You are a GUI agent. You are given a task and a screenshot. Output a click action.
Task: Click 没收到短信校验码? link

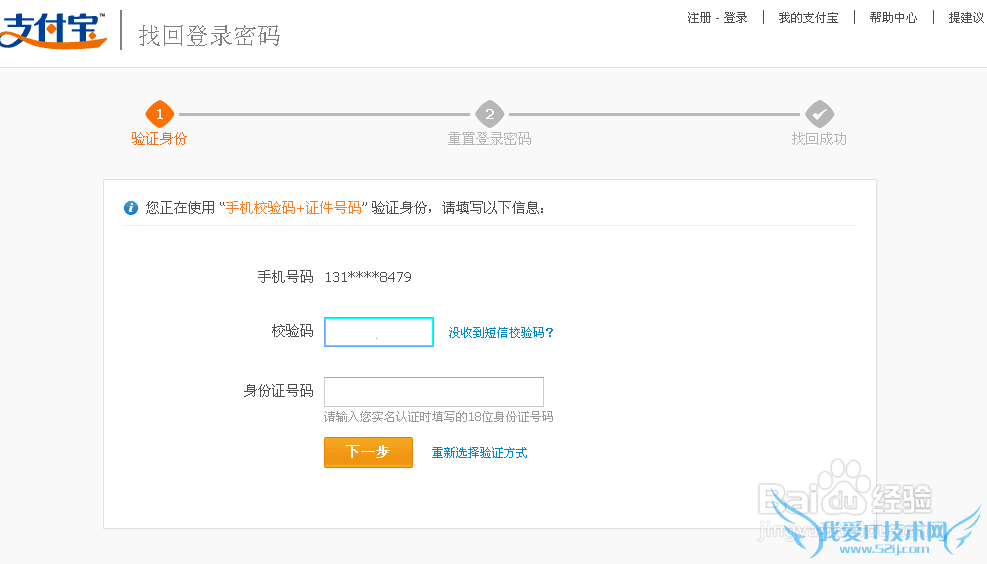pyautogui.click(x=501, y=333)
